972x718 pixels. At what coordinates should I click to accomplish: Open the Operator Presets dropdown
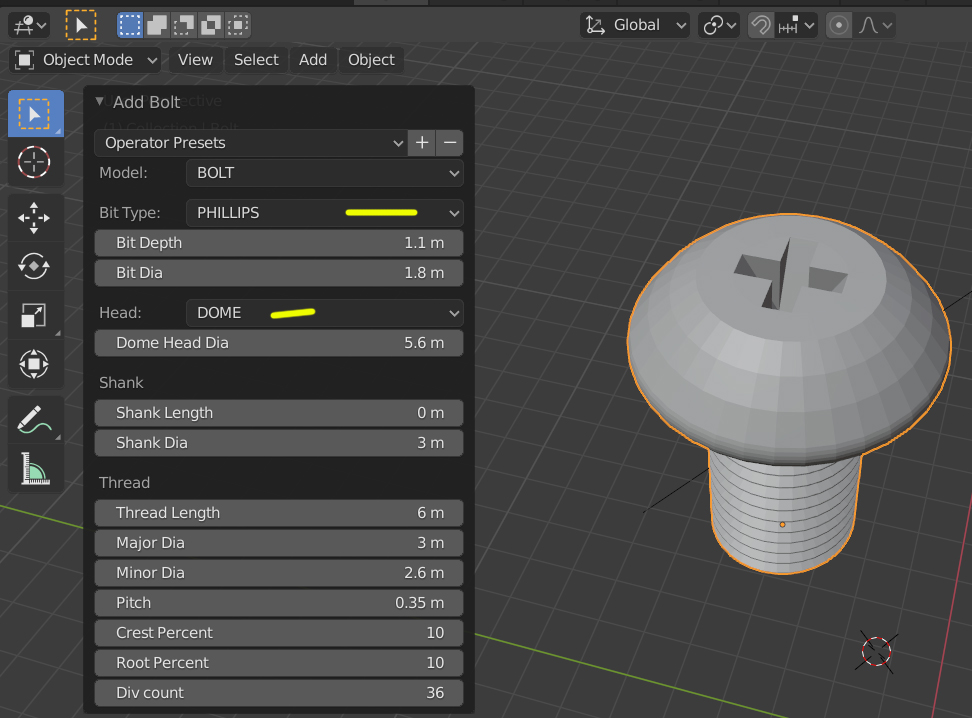point(251,143)
